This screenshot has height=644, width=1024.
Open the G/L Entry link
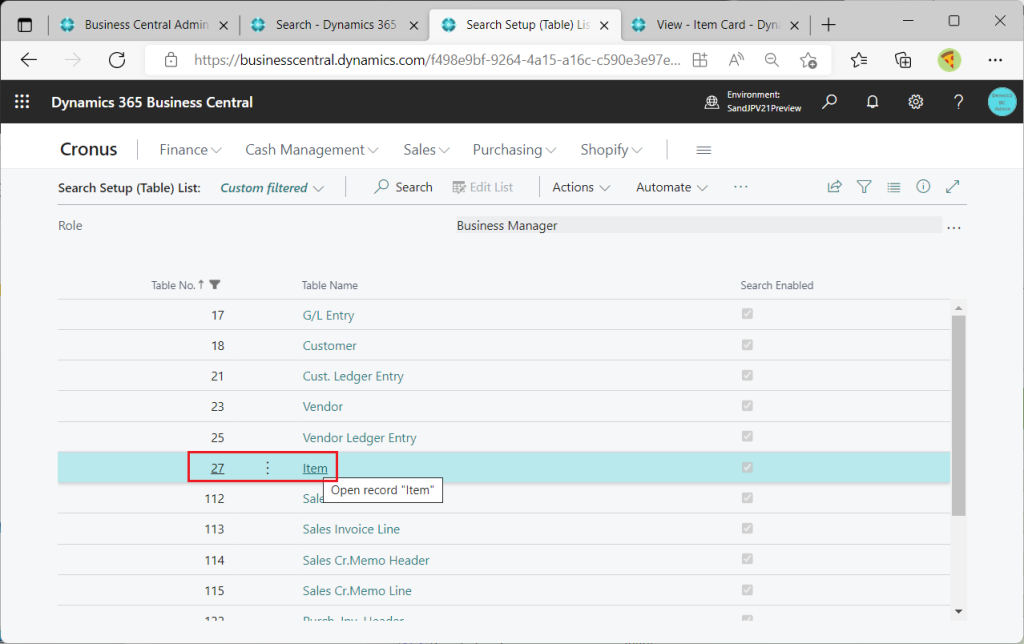[328, 315]
